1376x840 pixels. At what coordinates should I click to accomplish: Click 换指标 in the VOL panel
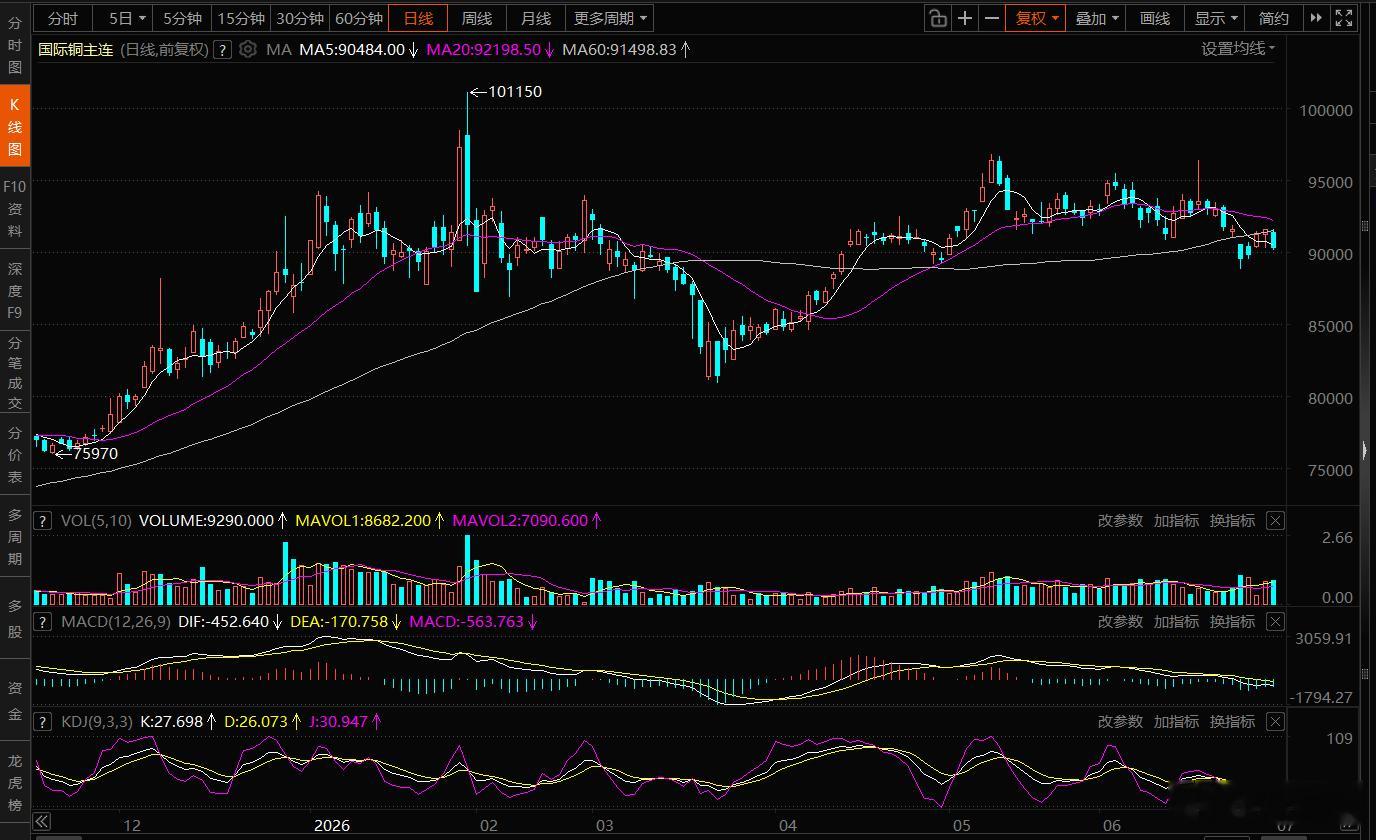1232,520
